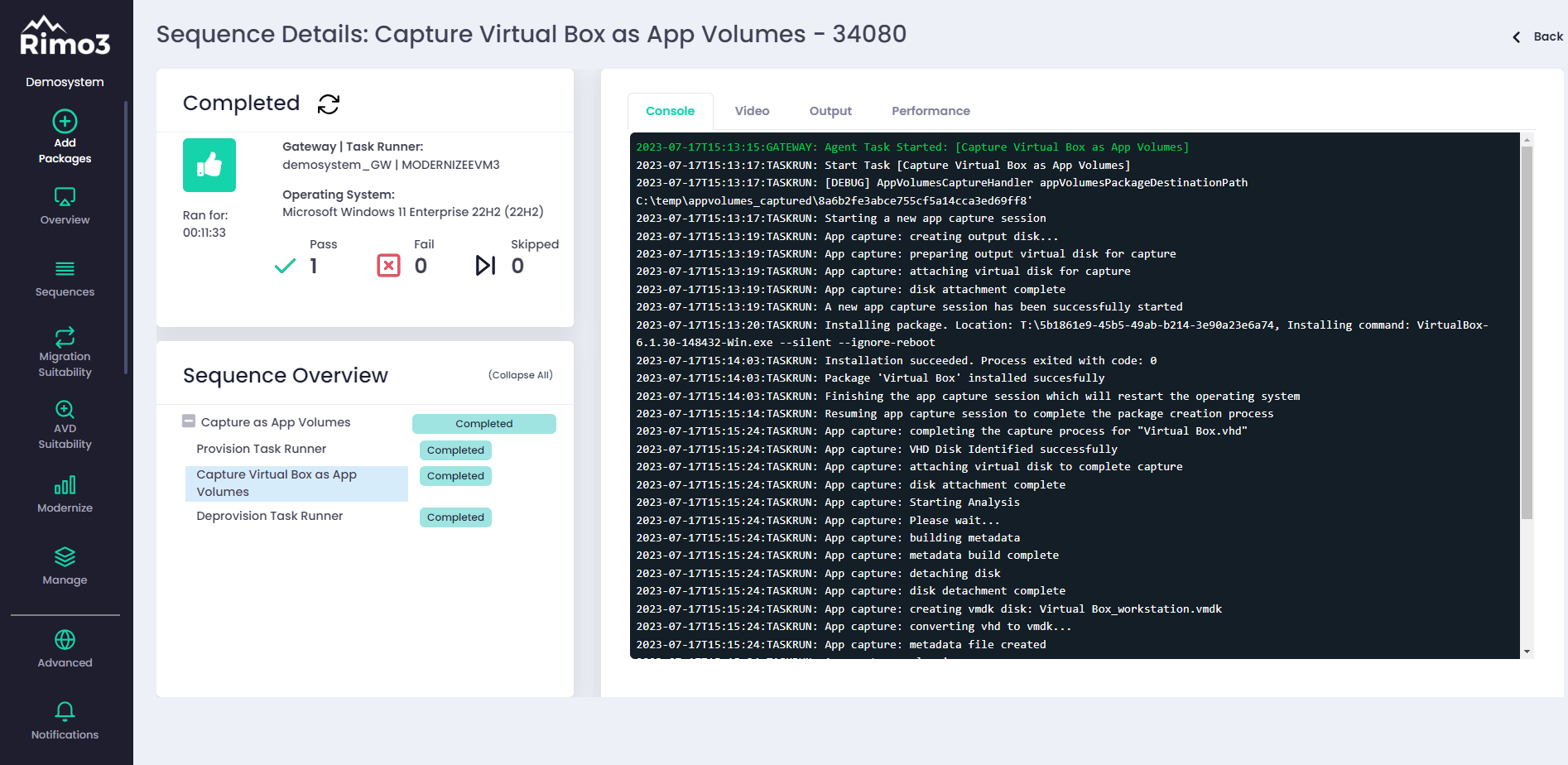Click console line 'Agent Task Started'
1568x765 pixels.
(x=912, y=147)
